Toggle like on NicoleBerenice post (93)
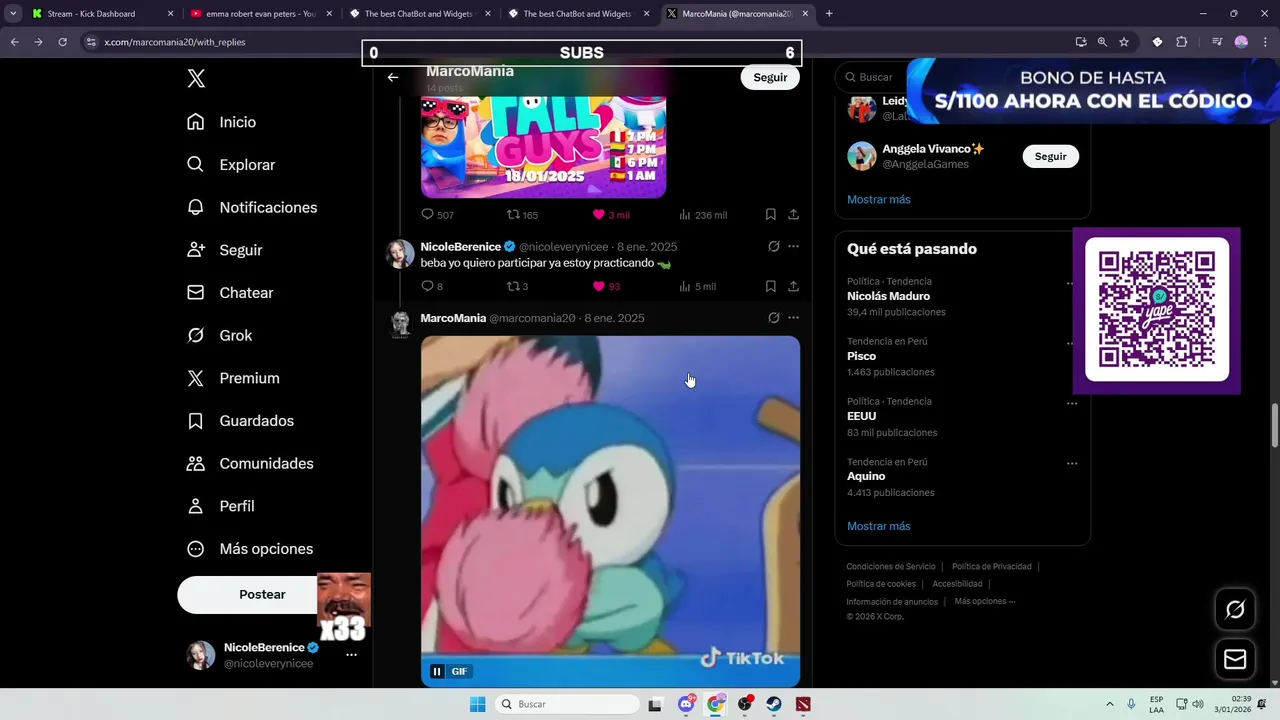This screenshot has width=1280, height=720. (x=599, y=286)
